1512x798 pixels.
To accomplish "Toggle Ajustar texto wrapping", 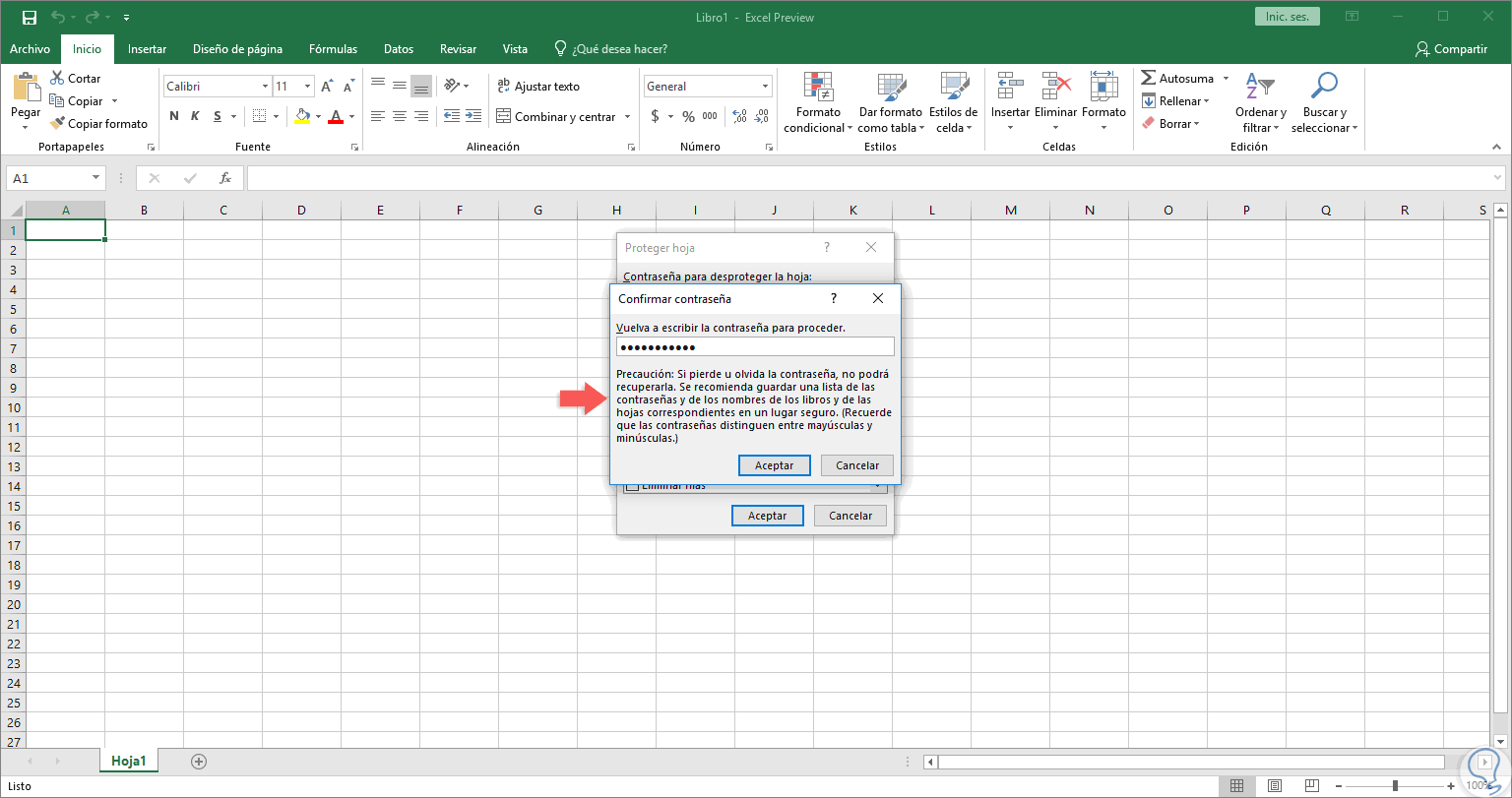I will 537,87.
